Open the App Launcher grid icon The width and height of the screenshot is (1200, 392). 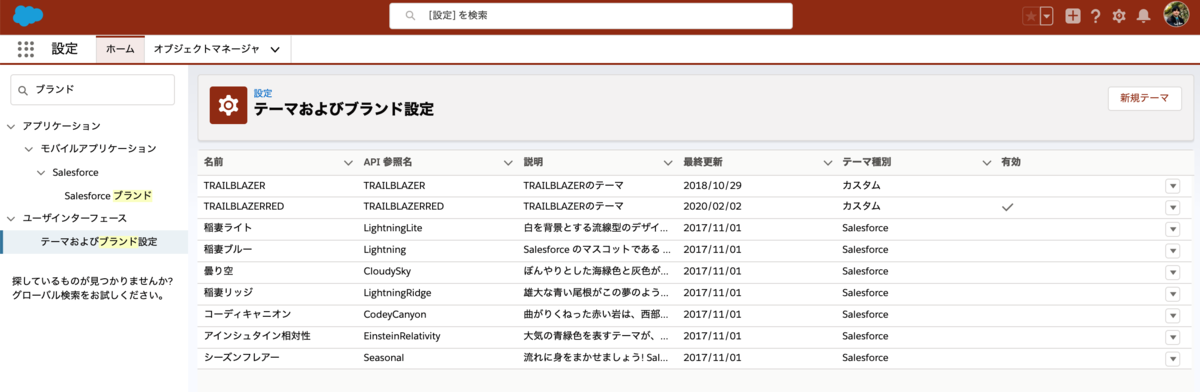[x=26, y=49]
